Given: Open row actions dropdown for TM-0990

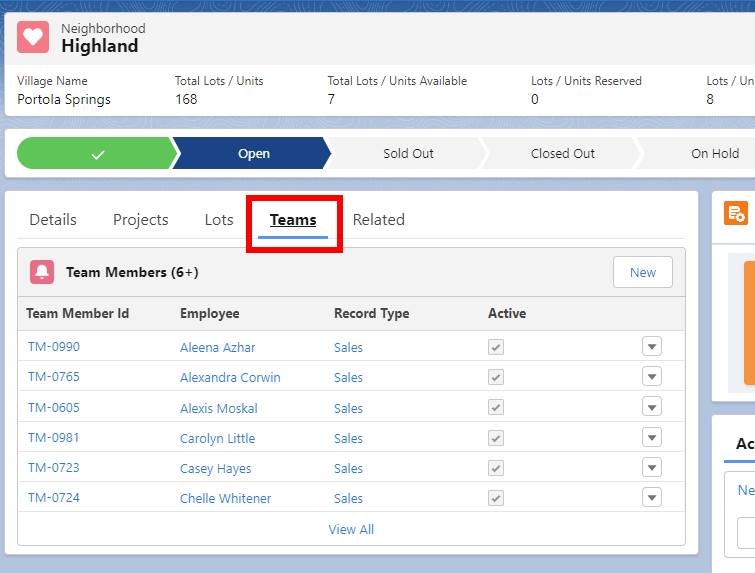Looking at the screenshot, I should [x=652, y=347].
